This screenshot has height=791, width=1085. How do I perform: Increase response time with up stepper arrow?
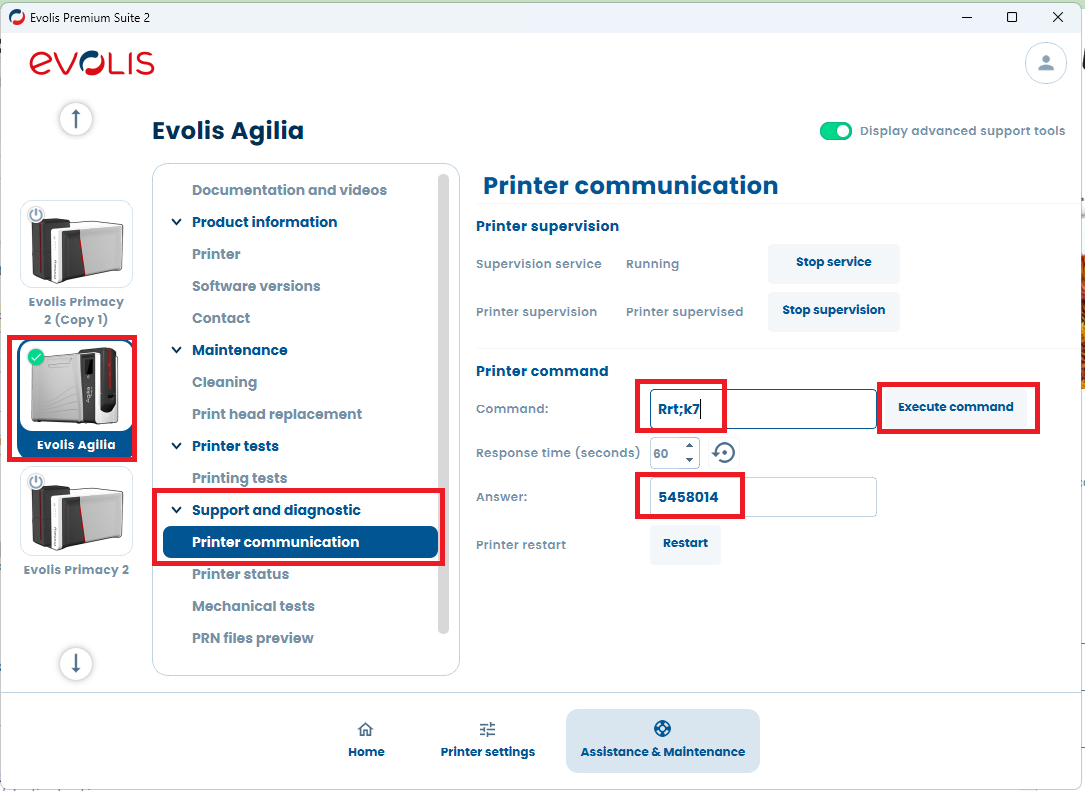689,446
